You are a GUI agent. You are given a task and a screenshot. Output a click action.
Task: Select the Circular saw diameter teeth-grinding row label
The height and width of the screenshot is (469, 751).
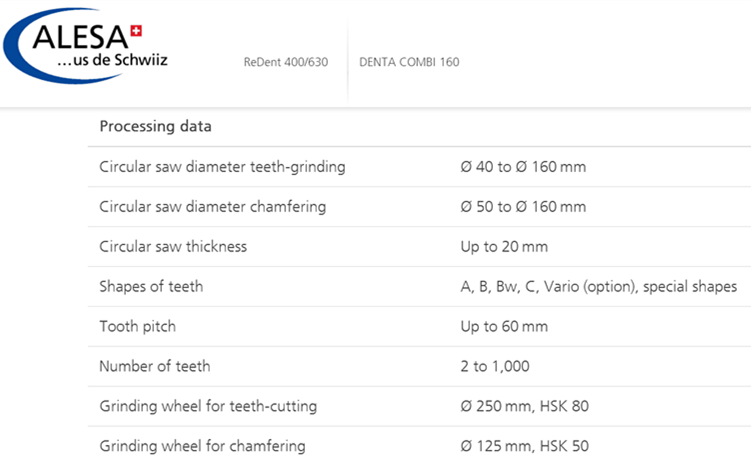pyautogui.click(x=222, y=167)
